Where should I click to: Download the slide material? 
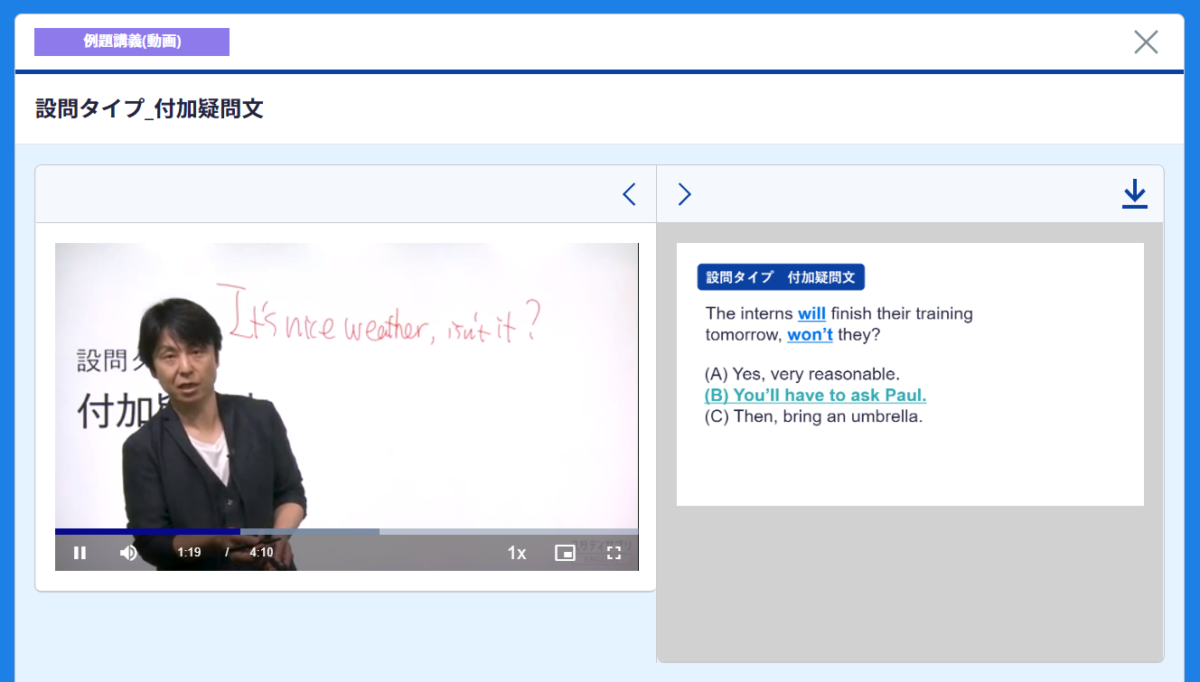tap(1134, 194)
